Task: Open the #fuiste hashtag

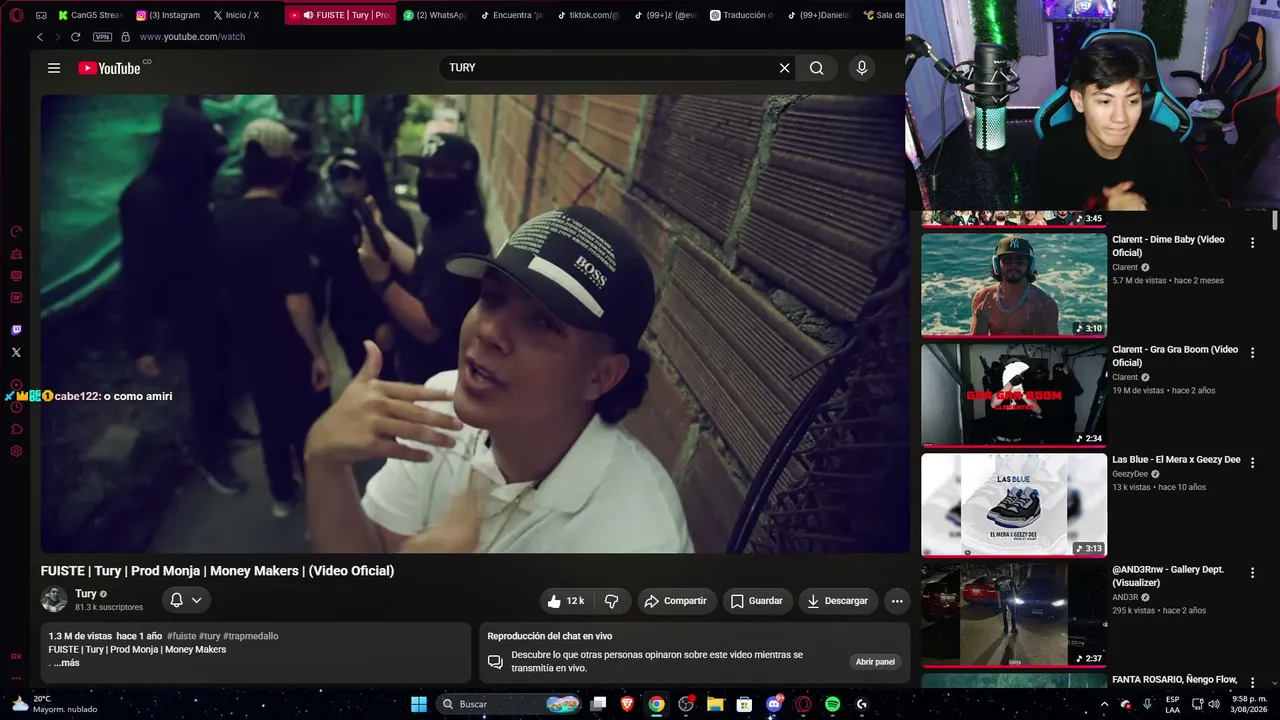Action: [181, 636]
